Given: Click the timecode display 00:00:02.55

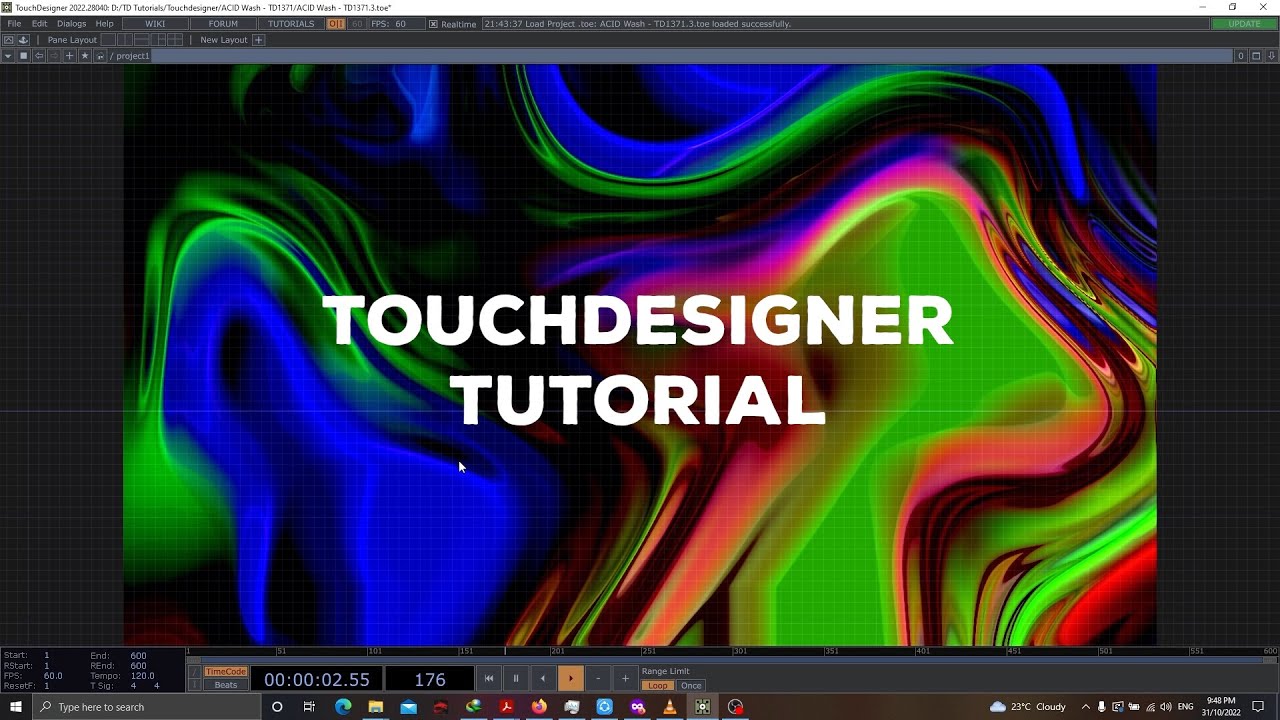Looking at the screenshot, I should [317, 680].
